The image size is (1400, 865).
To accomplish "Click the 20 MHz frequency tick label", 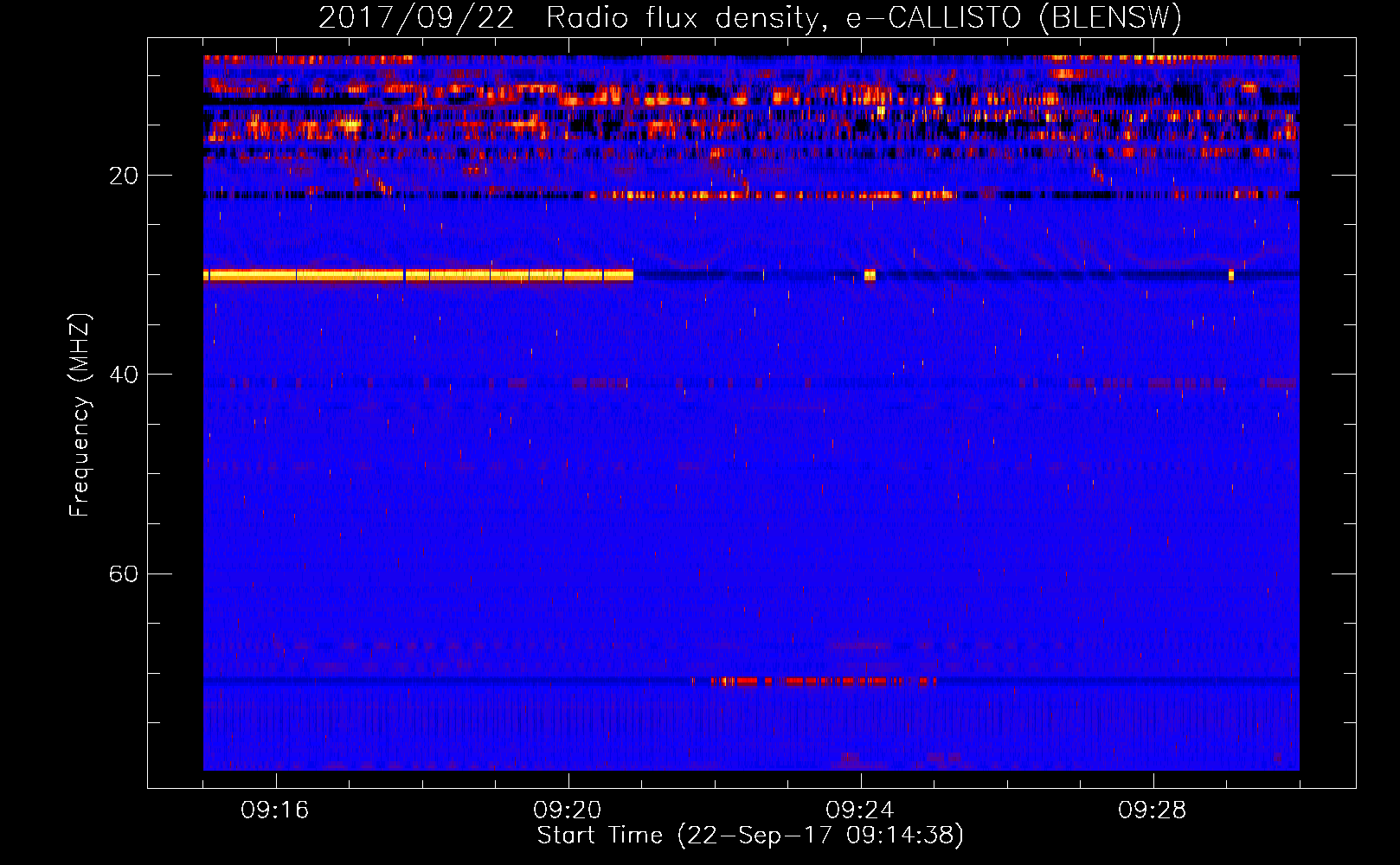I will 123,176.
